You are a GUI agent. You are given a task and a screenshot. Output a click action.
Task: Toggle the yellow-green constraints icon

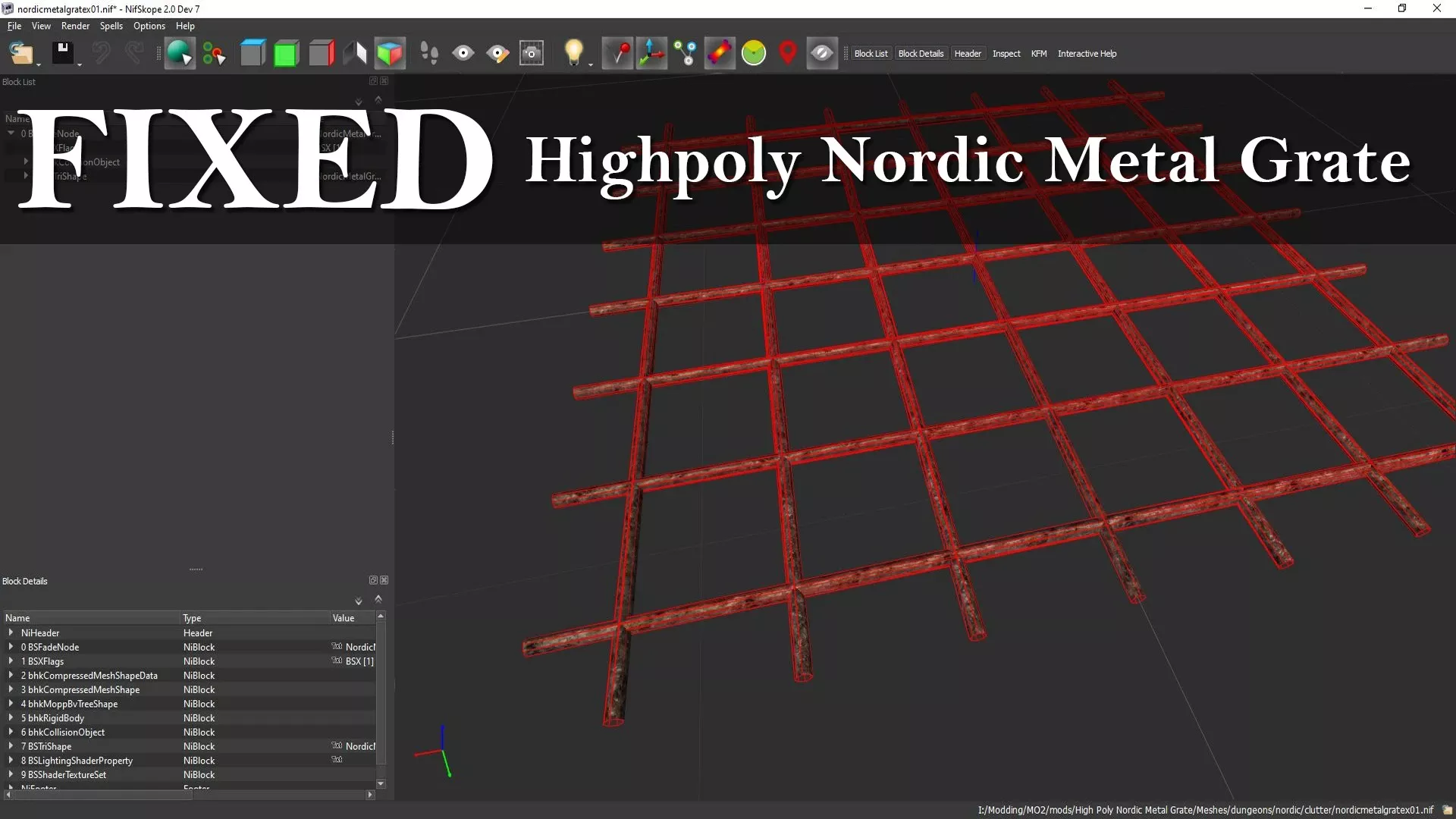(754, 53)
